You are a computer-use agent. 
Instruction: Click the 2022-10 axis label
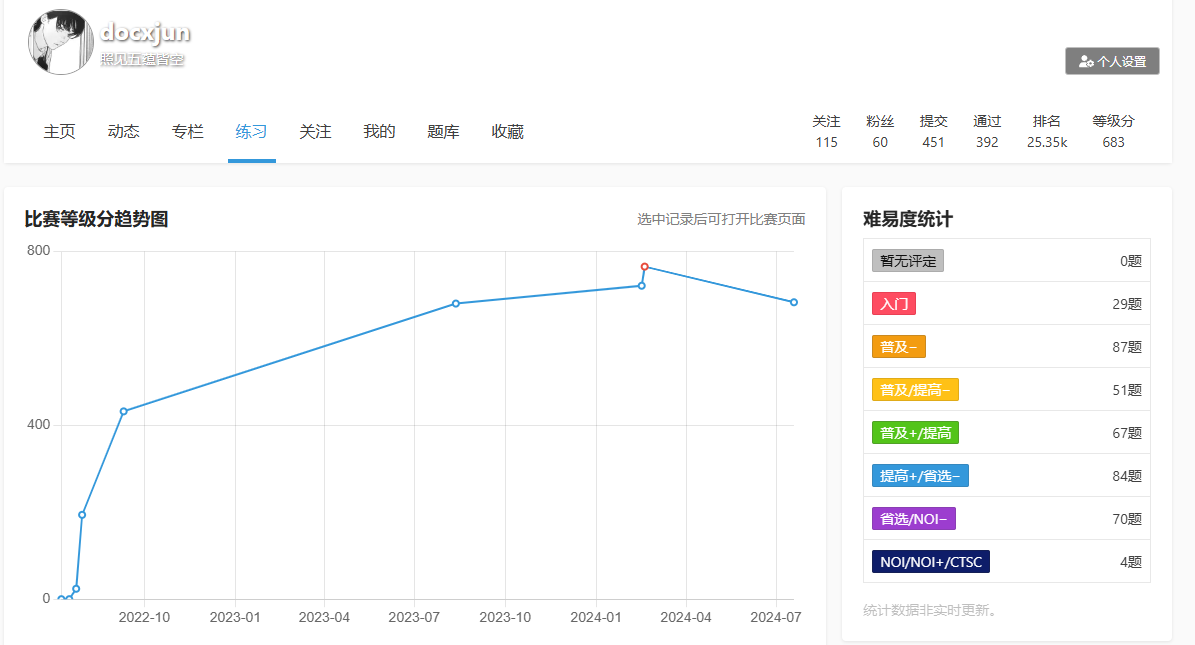144,618
